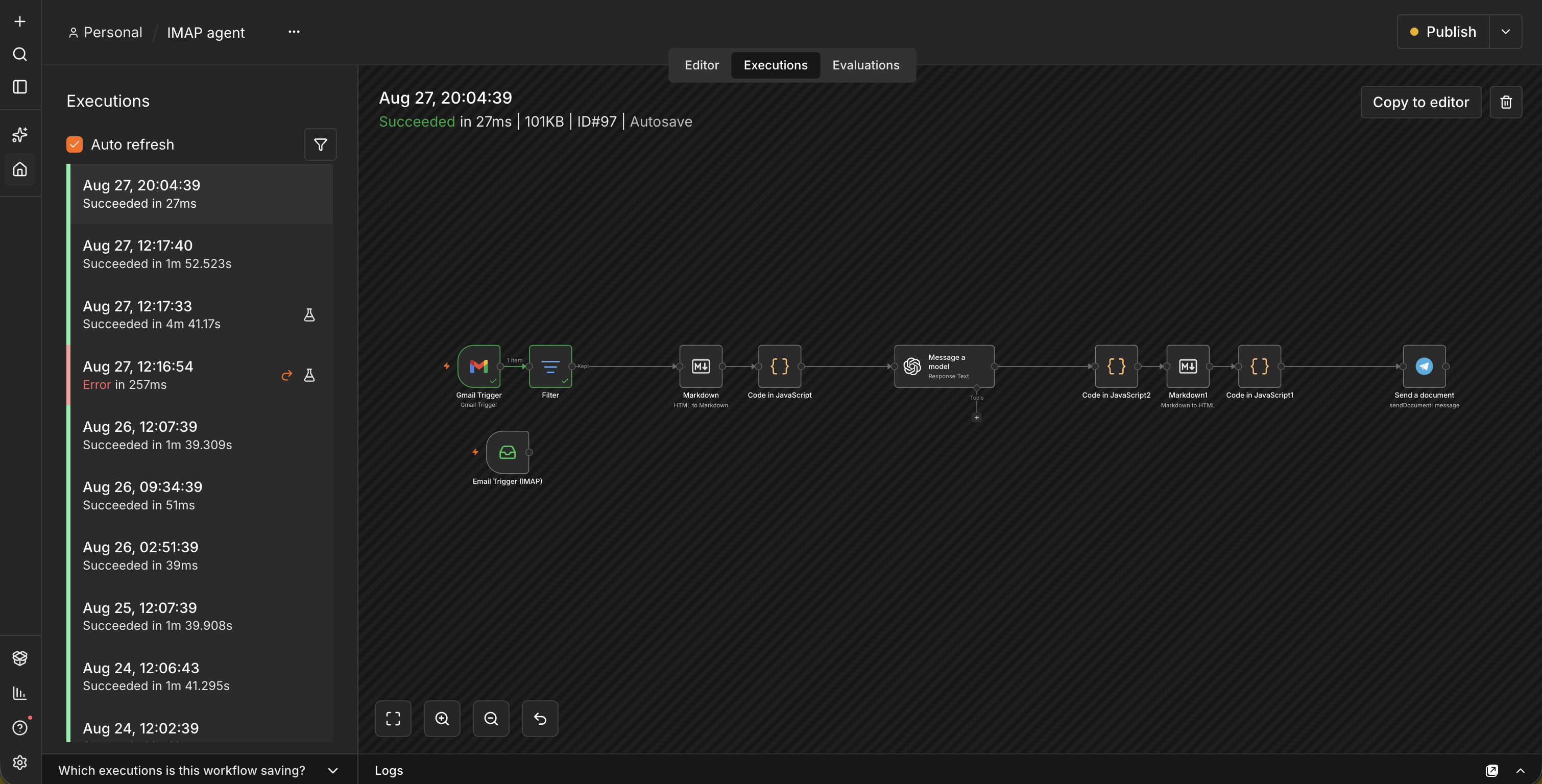
Task: Open the Aug 25, 12:07:39 execution
Action: (x=200, y=617)
